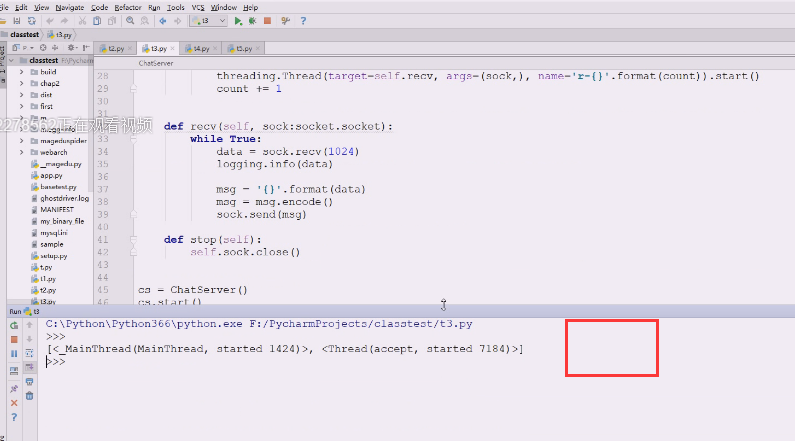Open the Code menu
The image size is (795, 441).
pos(99,8)
